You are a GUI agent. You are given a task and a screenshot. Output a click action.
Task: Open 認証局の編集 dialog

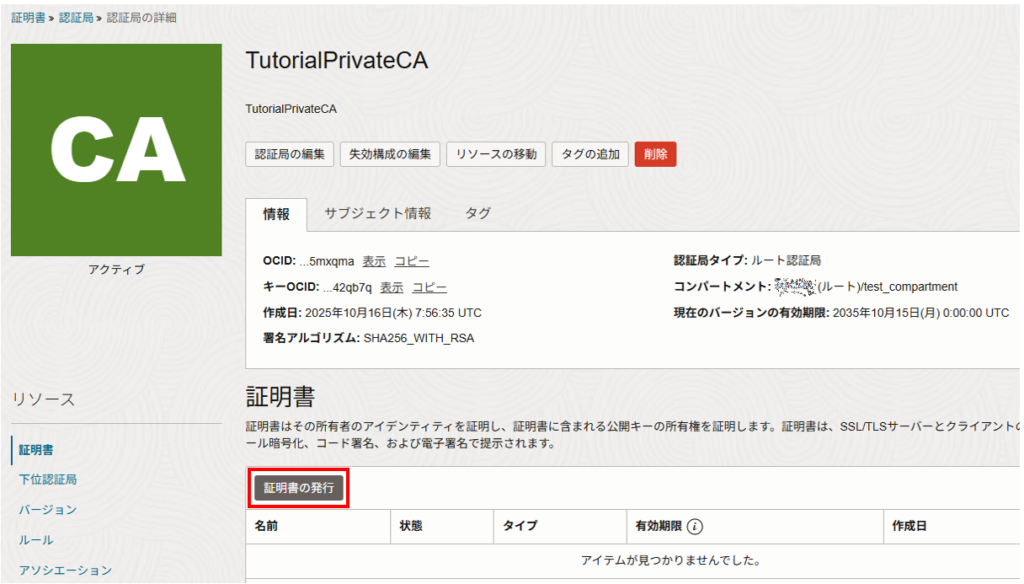290,155
